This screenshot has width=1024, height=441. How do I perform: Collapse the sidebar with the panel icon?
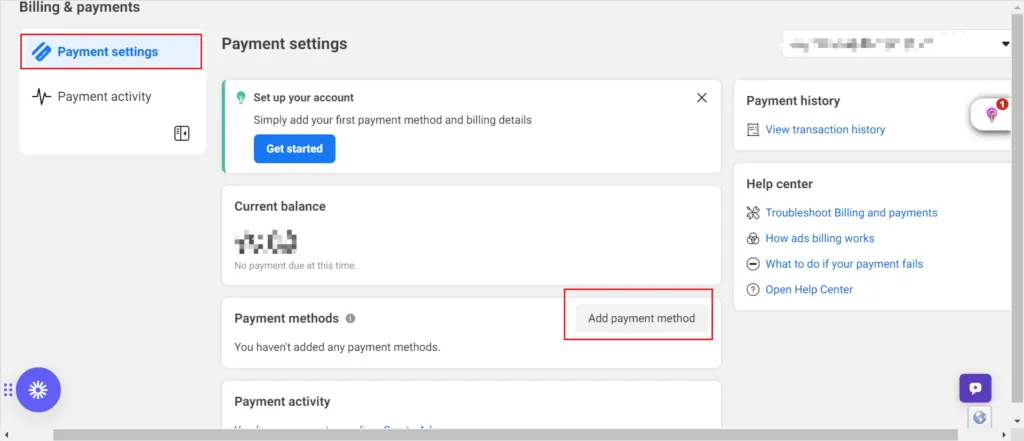point(182,133)
